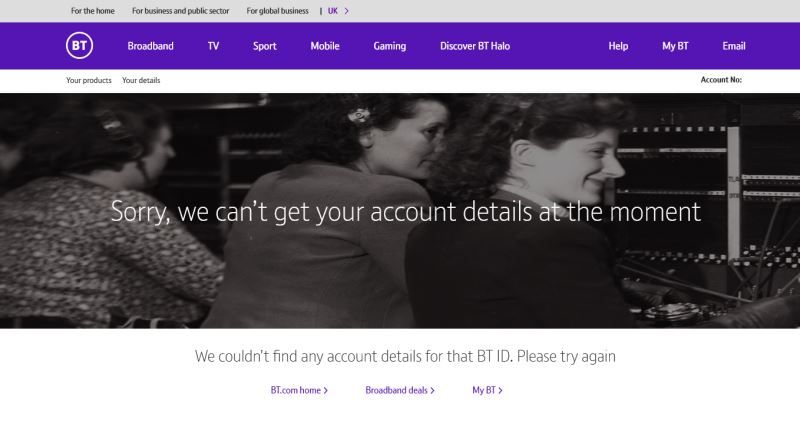Image resolution: width=800 pixels, height=427 pixels.
Task: Visit Discover BT Halo page
Action: (475, 46)
